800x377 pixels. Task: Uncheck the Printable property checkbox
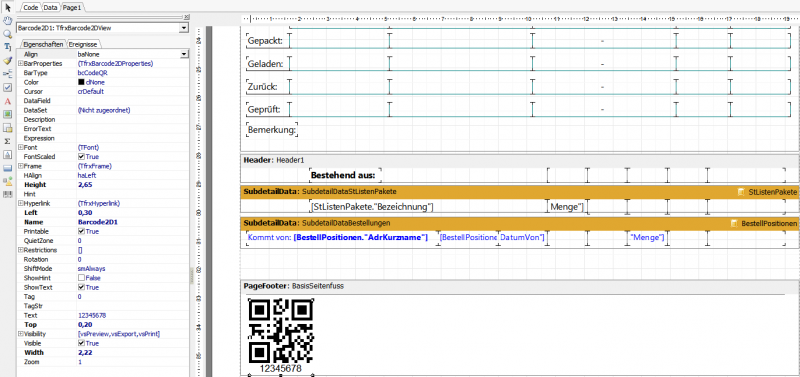(81, 231)
